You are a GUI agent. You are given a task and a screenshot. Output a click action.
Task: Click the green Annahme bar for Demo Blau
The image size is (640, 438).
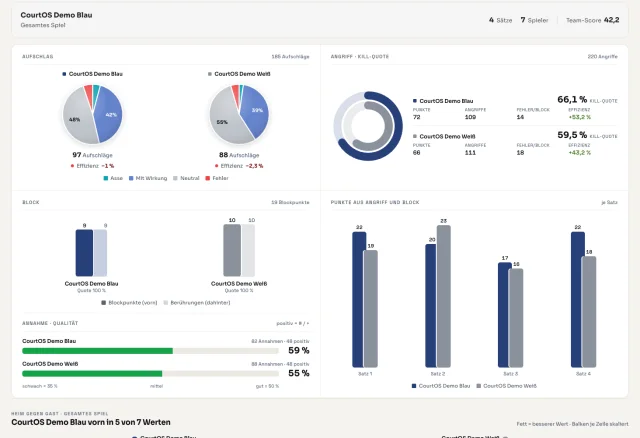point(98,351)
